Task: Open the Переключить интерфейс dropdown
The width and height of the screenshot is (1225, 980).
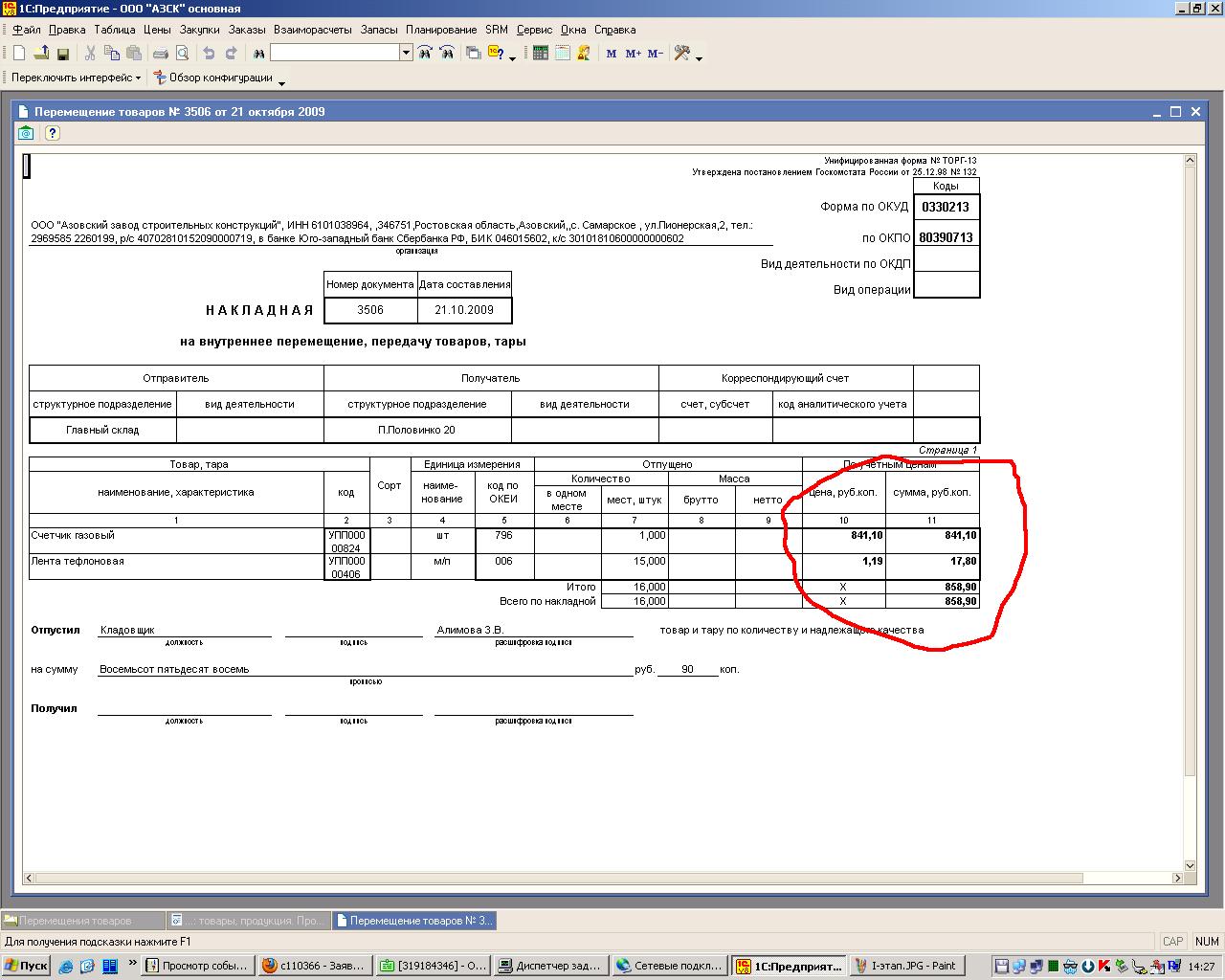Action: (76, 78)
